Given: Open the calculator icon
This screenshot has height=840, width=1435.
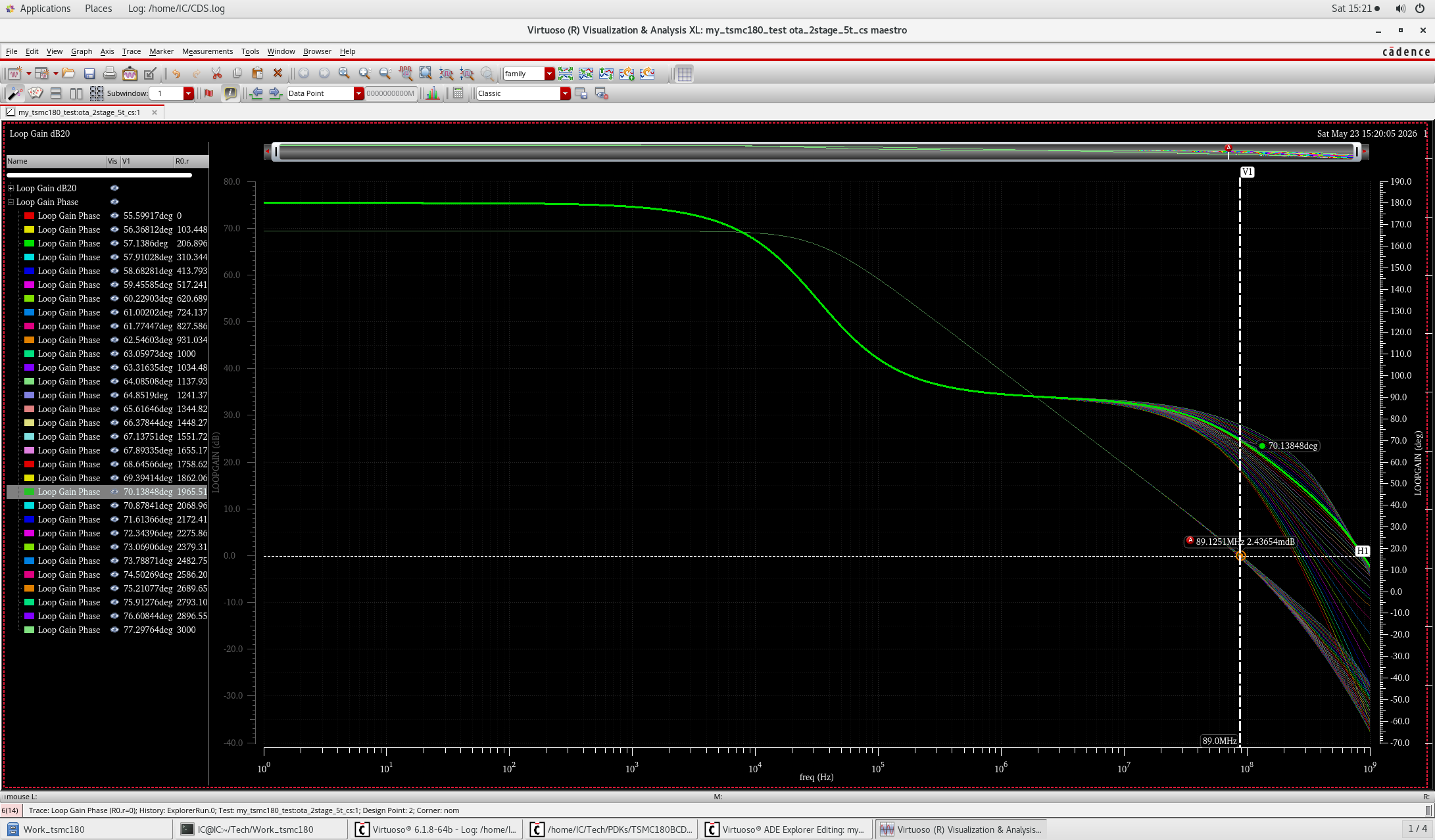Looking at the screenshot, I should 458,93.
